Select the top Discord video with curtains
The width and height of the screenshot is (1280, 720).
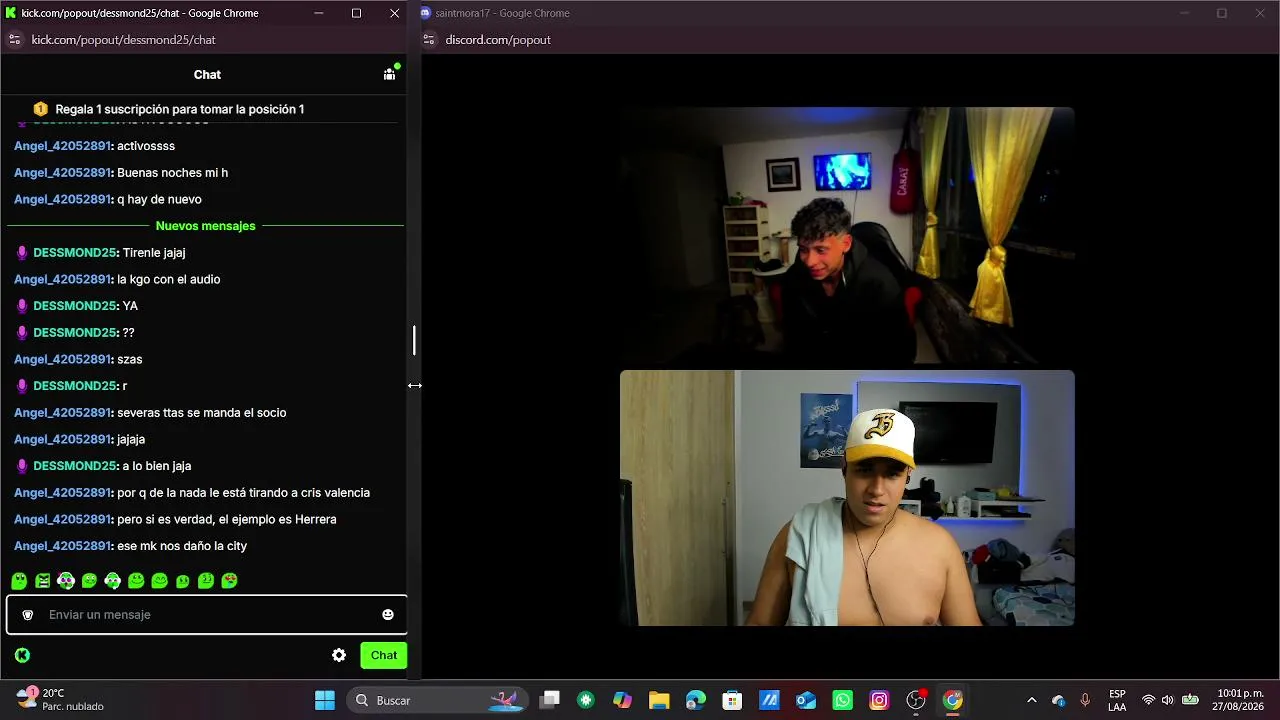pyautogui.click(x=847, y=235)
